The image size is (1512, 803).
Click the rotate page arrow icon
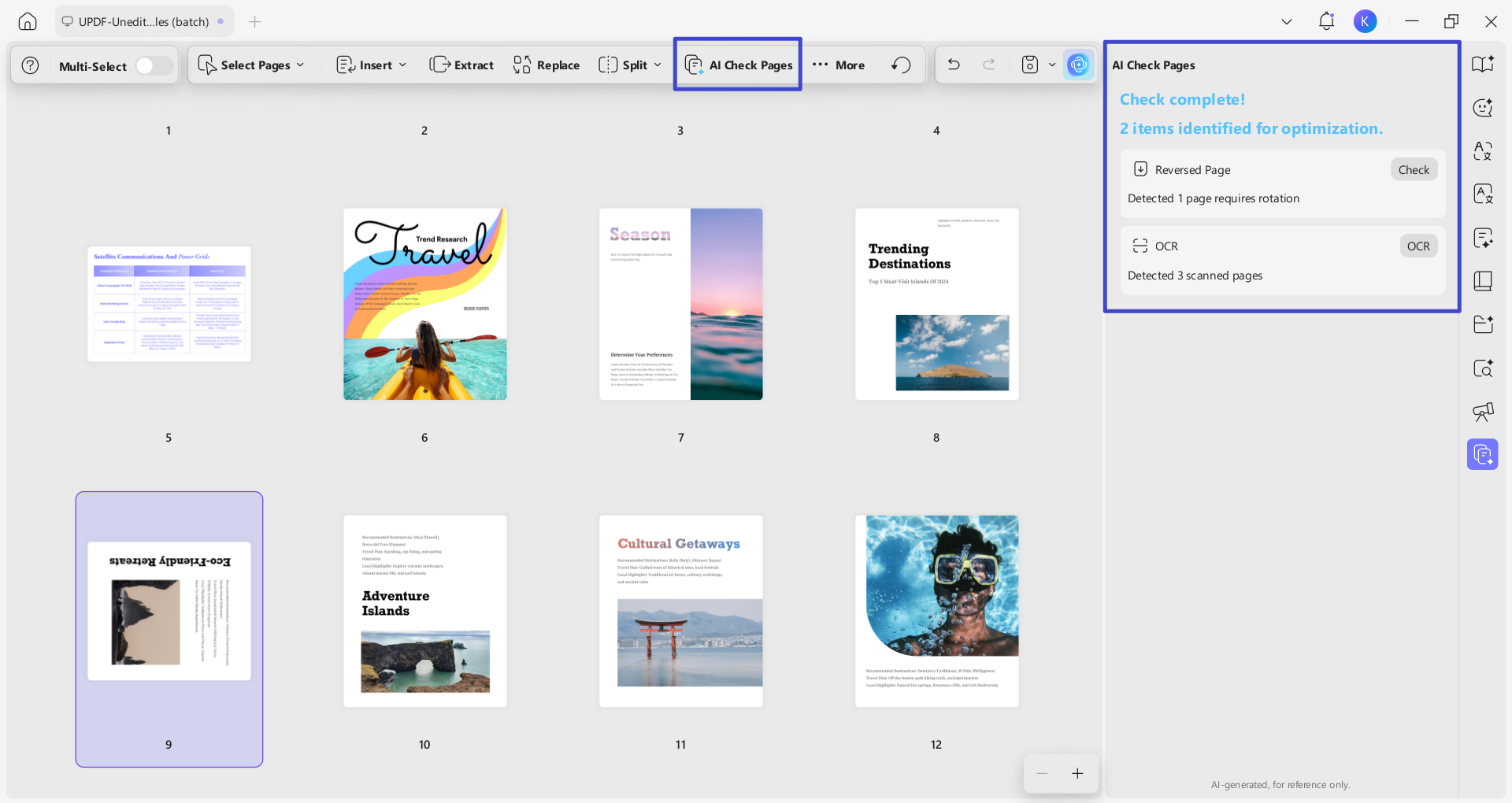[901, 65]
